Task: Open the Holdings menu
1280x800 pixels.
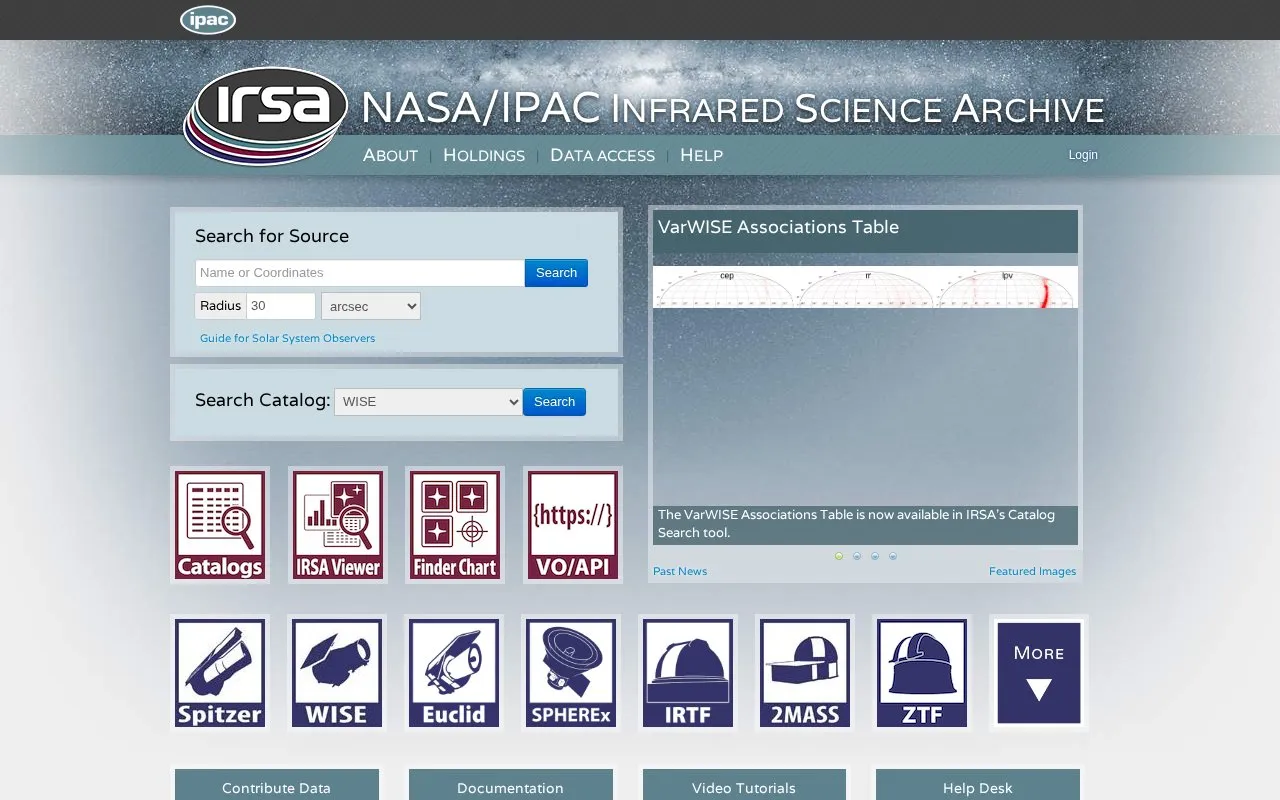Action: pyautogui.click(x=484, y=155)
